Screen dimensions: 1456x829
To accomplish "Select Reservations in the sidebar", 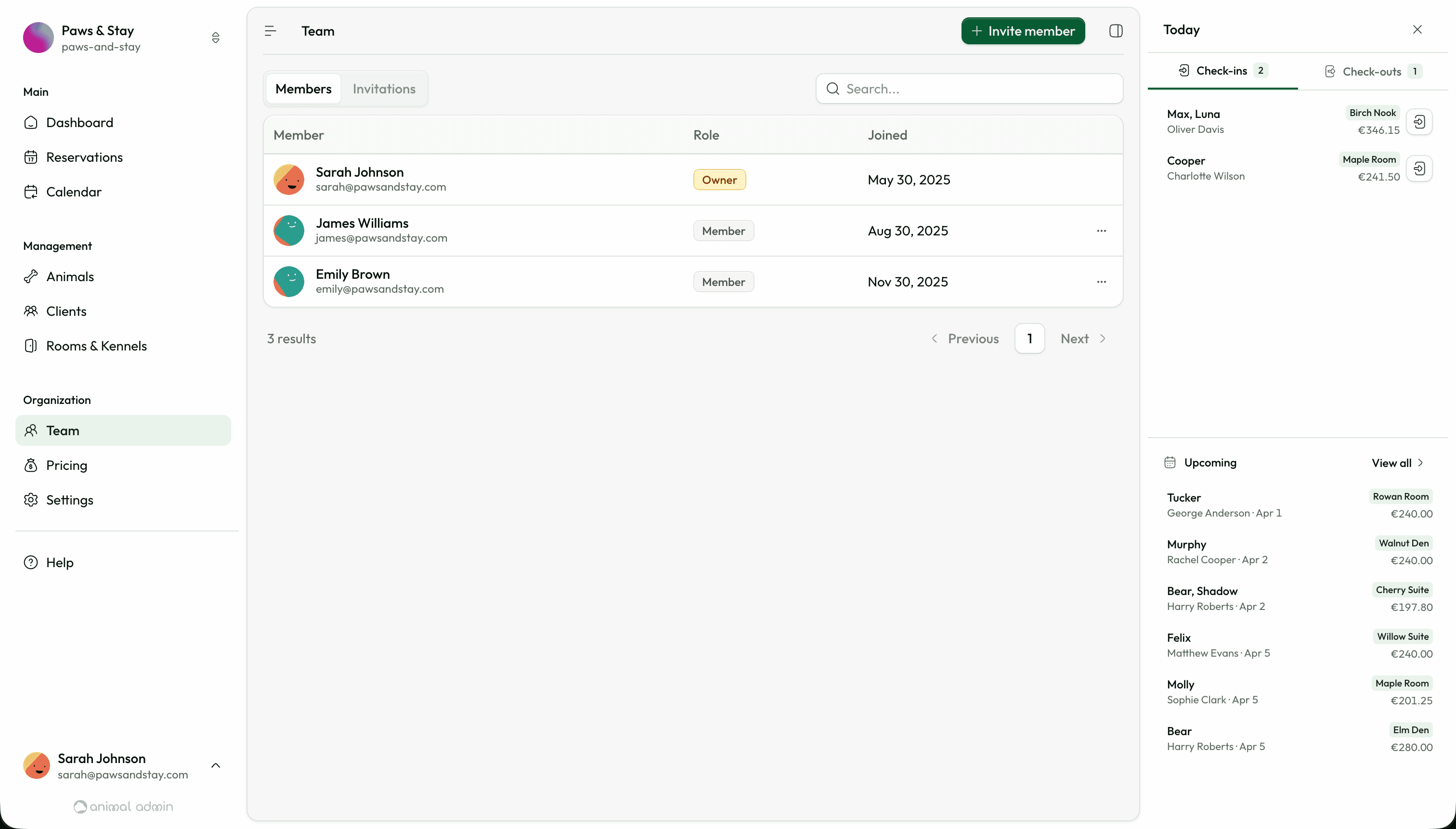I will [84, 157].
